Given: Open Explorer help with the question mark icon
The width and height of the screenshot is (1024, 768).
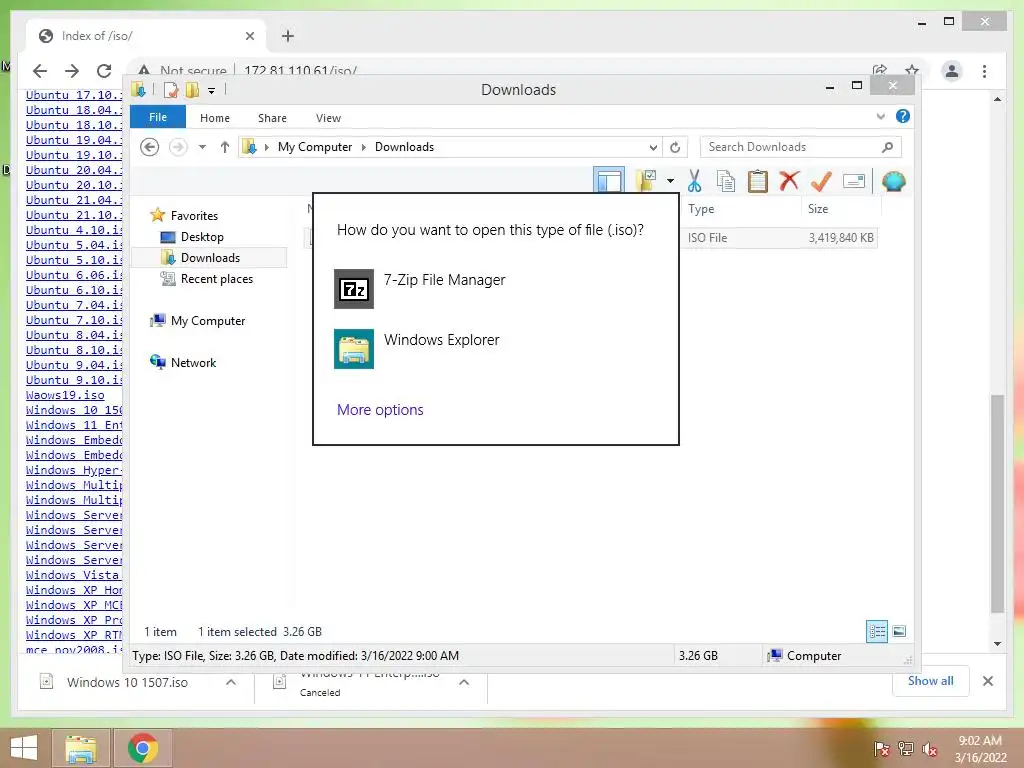Looking at the screenshot, I should [903, 116].
